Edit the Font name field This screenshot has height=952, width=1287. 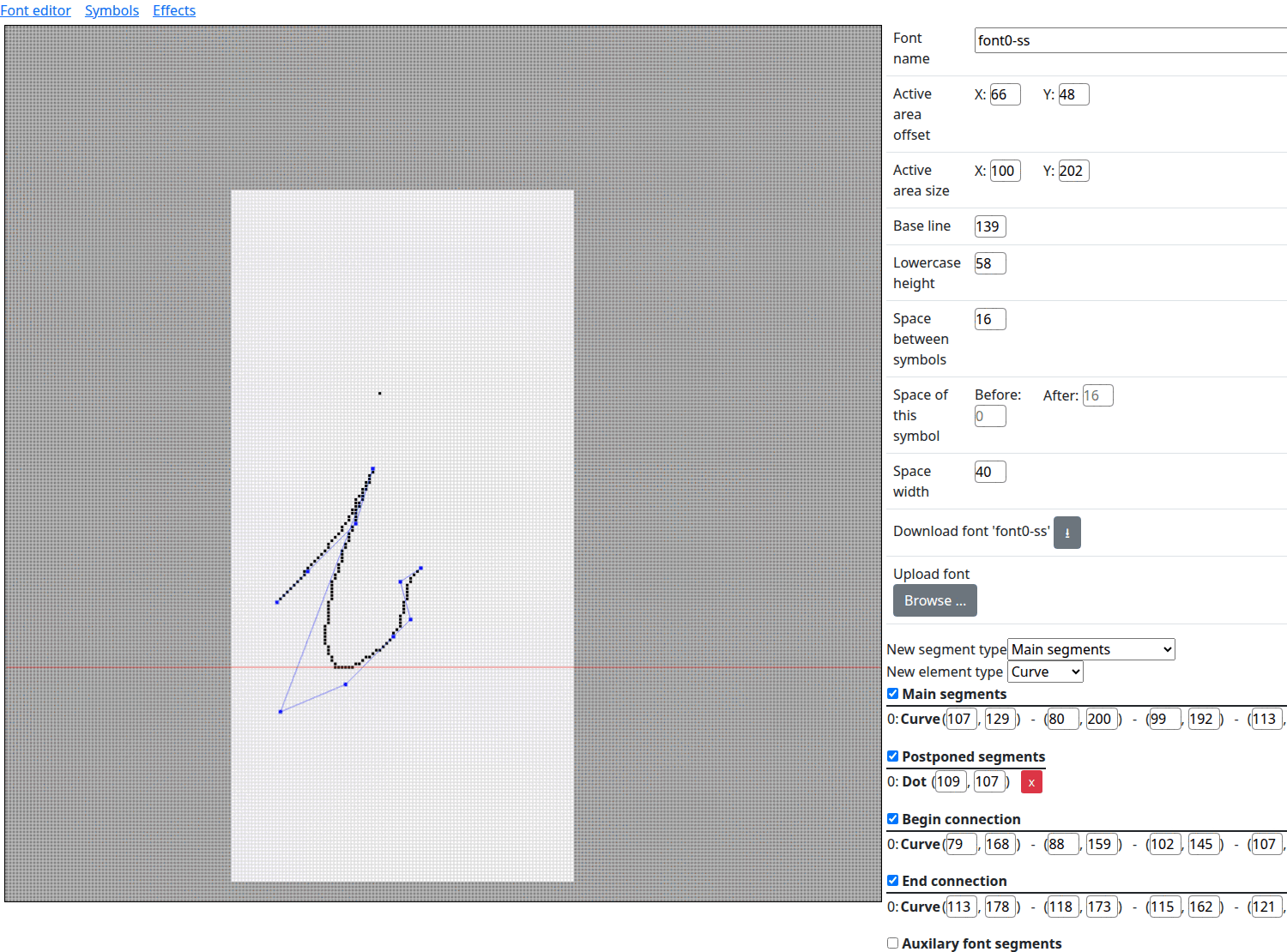coord(1131,40)
